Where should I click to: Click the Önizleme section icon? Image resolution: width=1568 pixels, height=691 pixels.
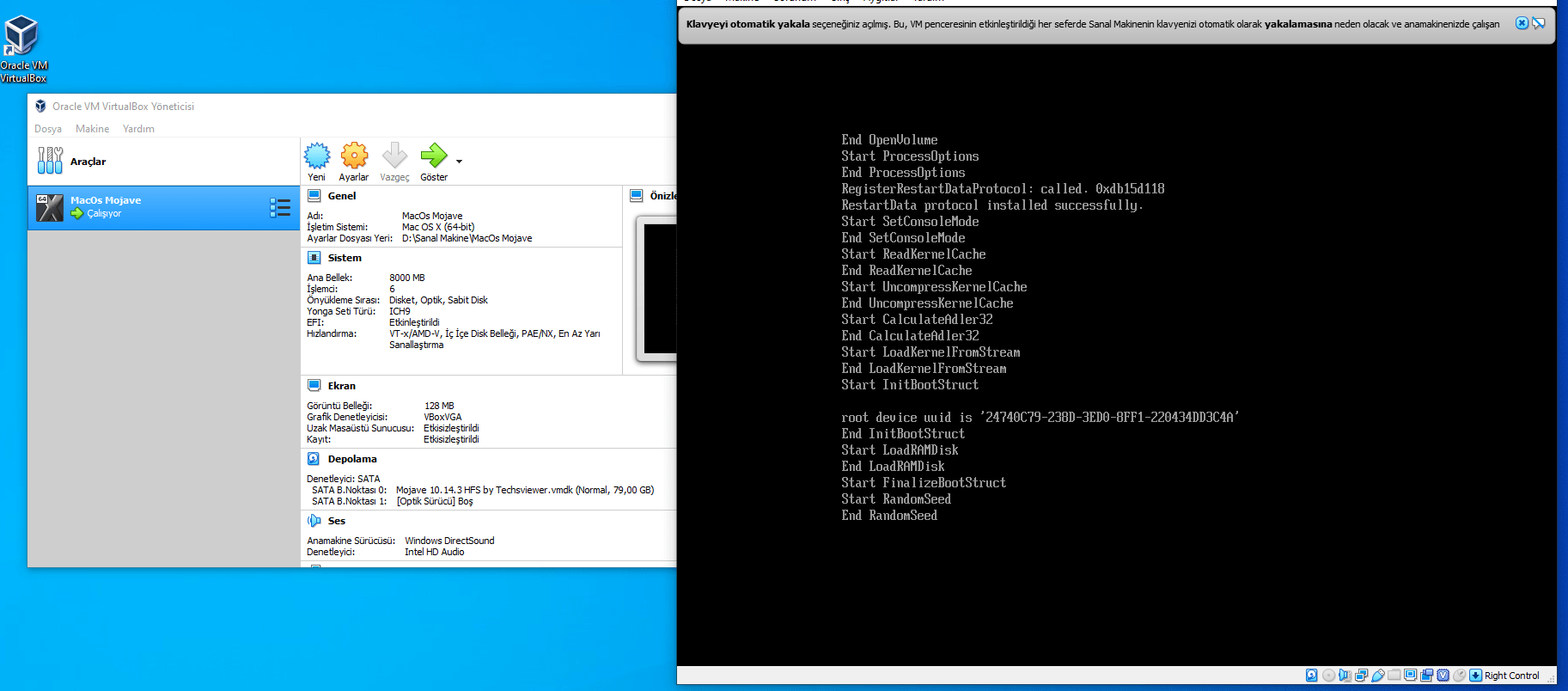click(637, 196)
